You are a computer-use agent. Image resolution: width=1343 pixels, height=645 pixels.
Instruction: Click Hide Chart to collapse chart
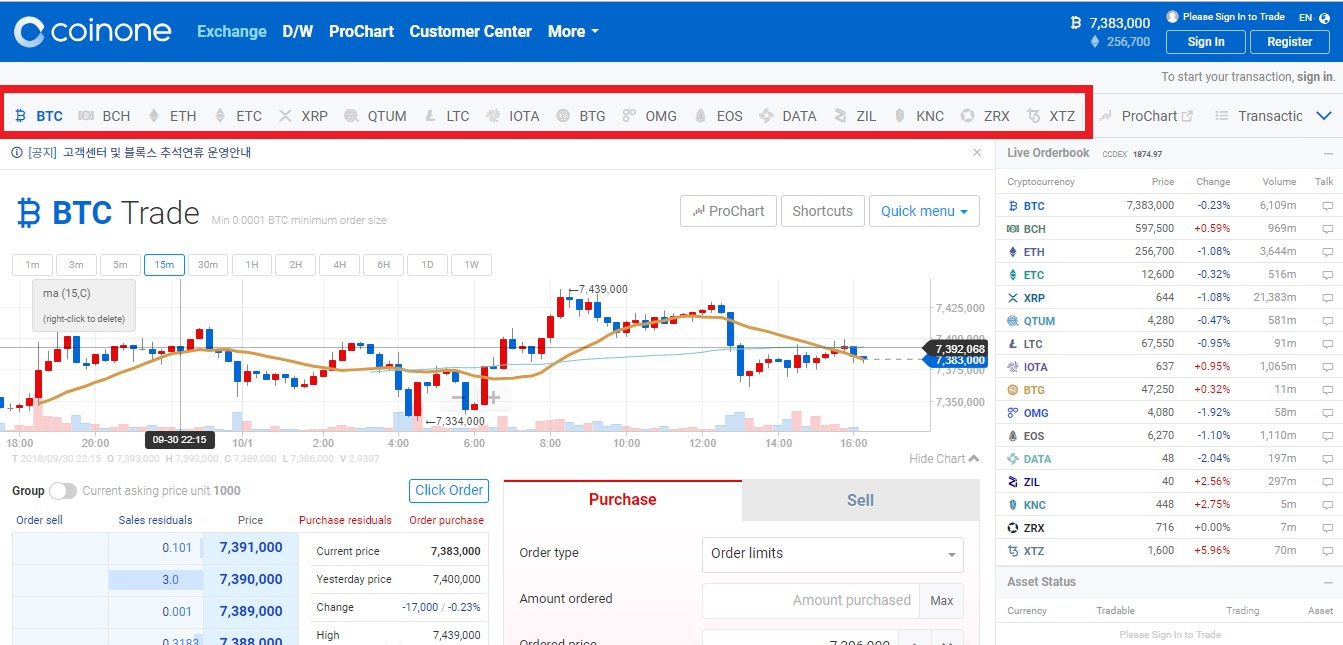pos(944,459)
